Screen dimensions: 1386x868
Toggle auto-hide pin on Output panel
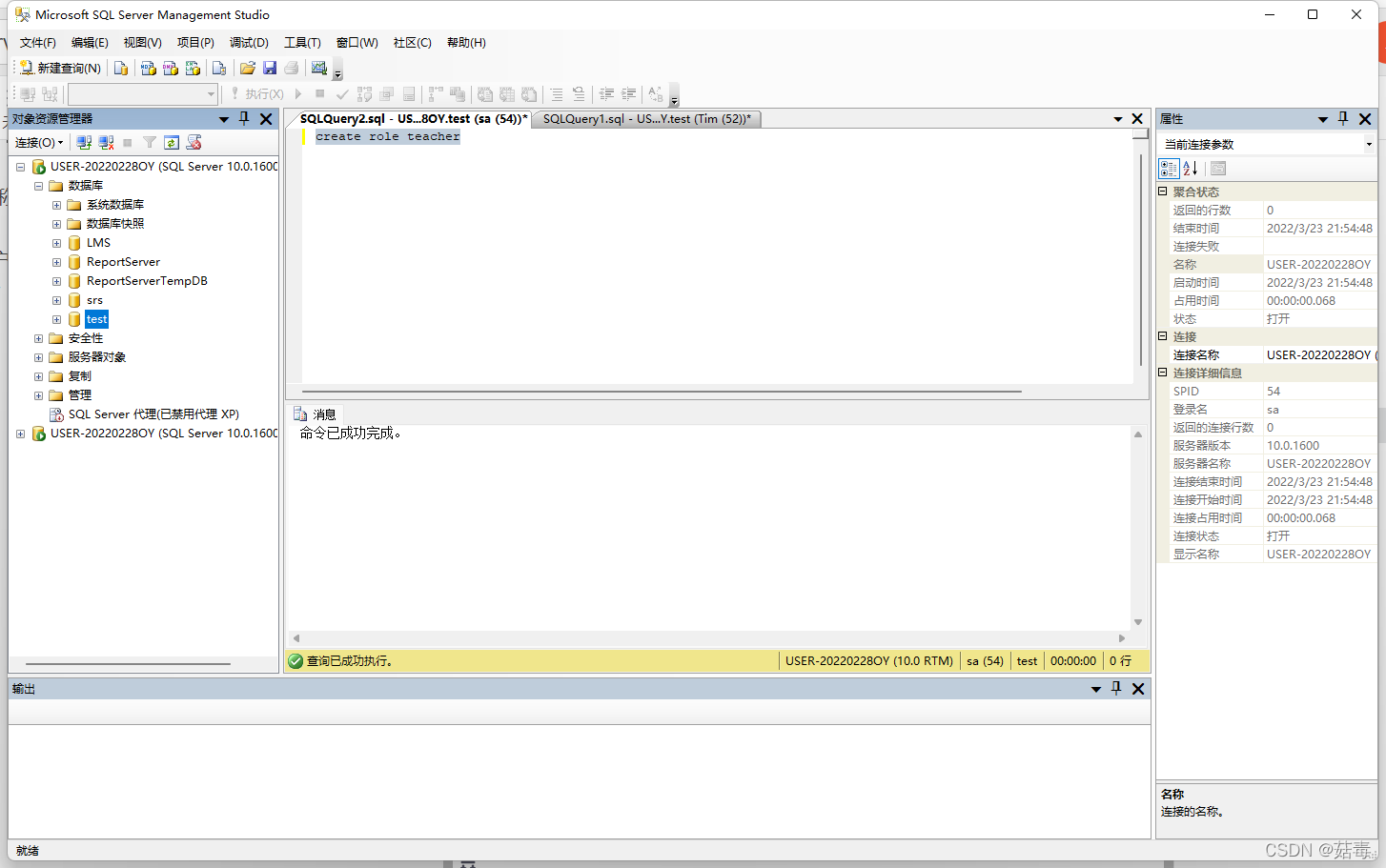[1116, 689]
